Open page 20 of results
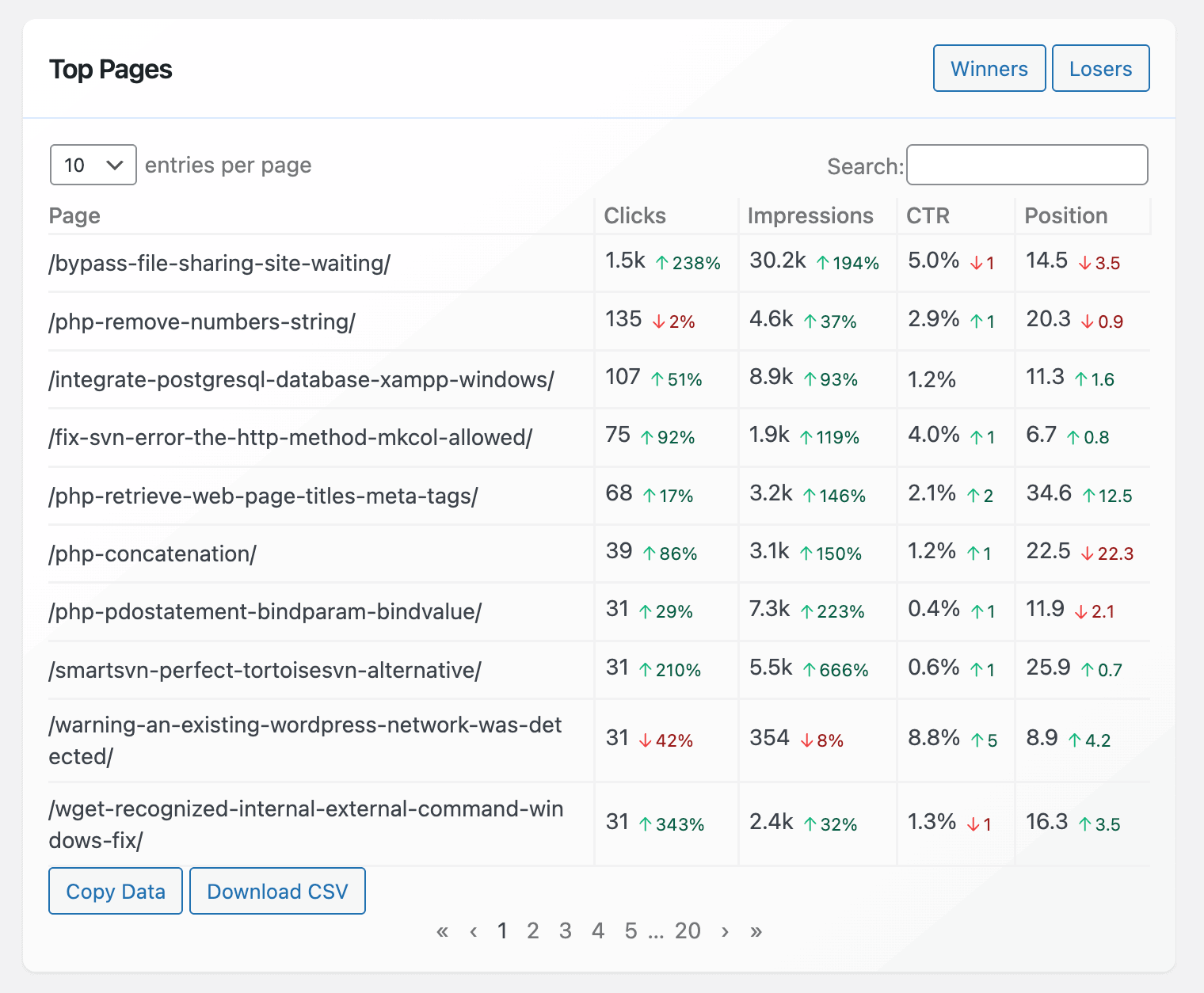Viewport: 1204px width, 993px height. point(688,931)
